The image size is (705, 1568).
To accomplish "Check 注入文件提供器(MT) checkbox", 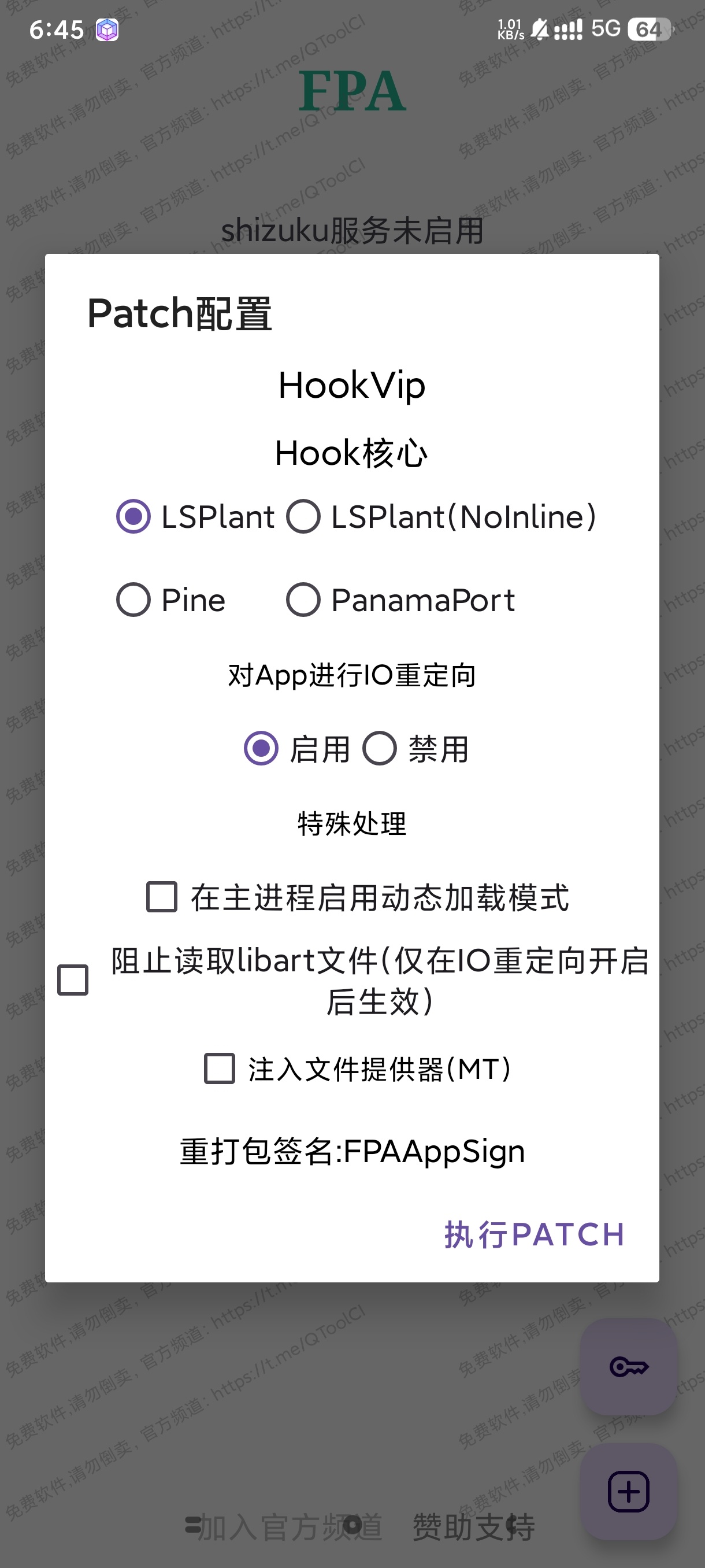I will tap(220, 1069).
